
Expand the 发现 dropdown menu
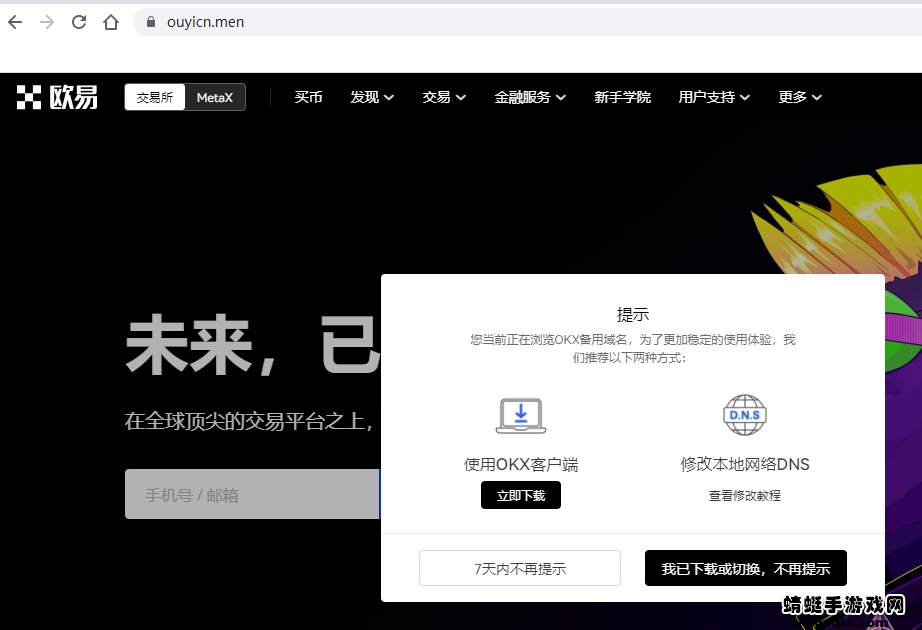tap(372, 97)
